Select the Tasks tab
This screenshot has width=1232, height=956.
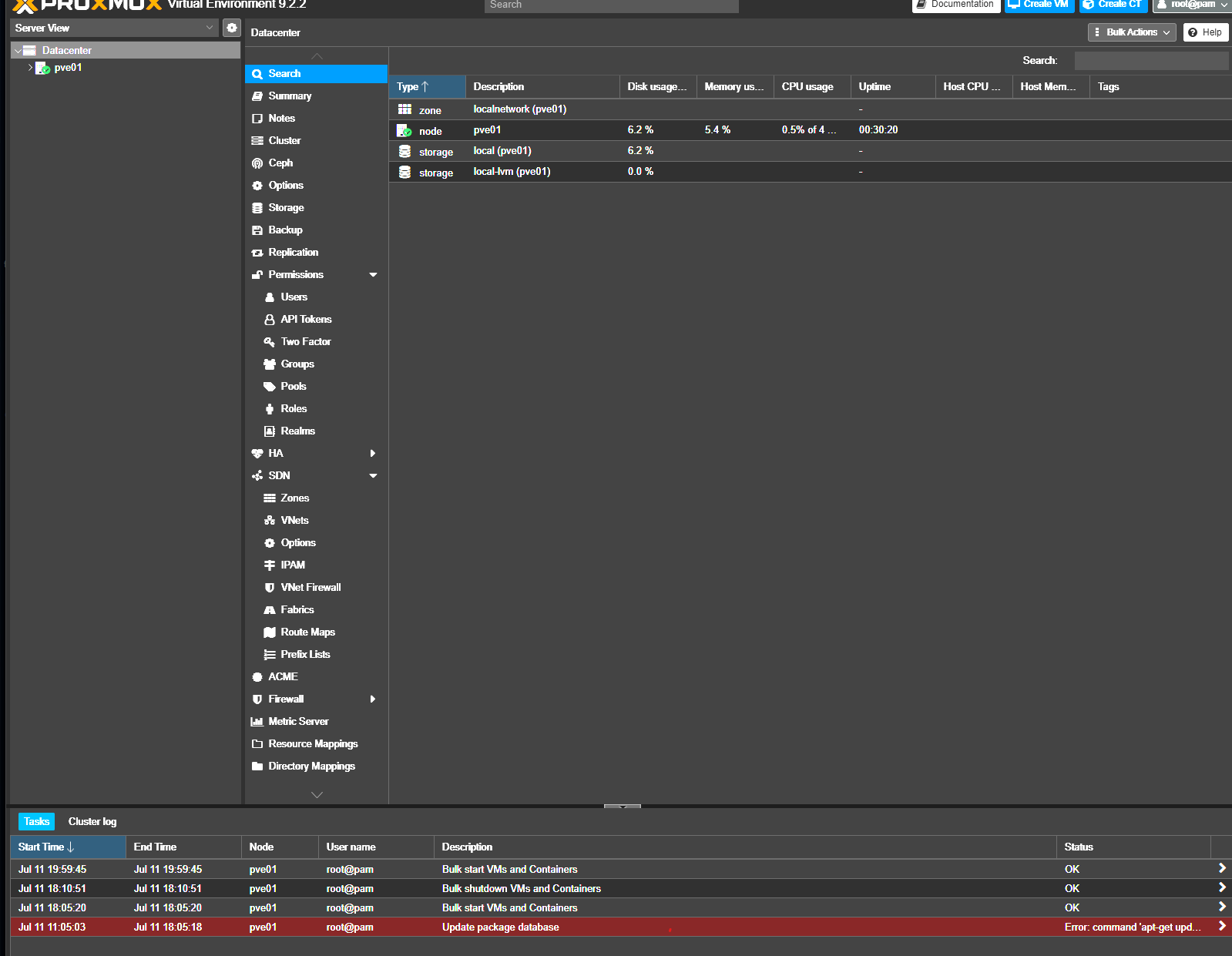(36, 821)
